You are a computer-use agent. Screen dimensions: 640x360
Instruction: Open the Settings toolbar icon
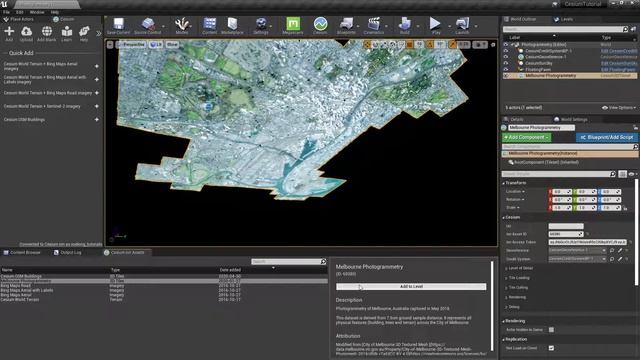261,26
